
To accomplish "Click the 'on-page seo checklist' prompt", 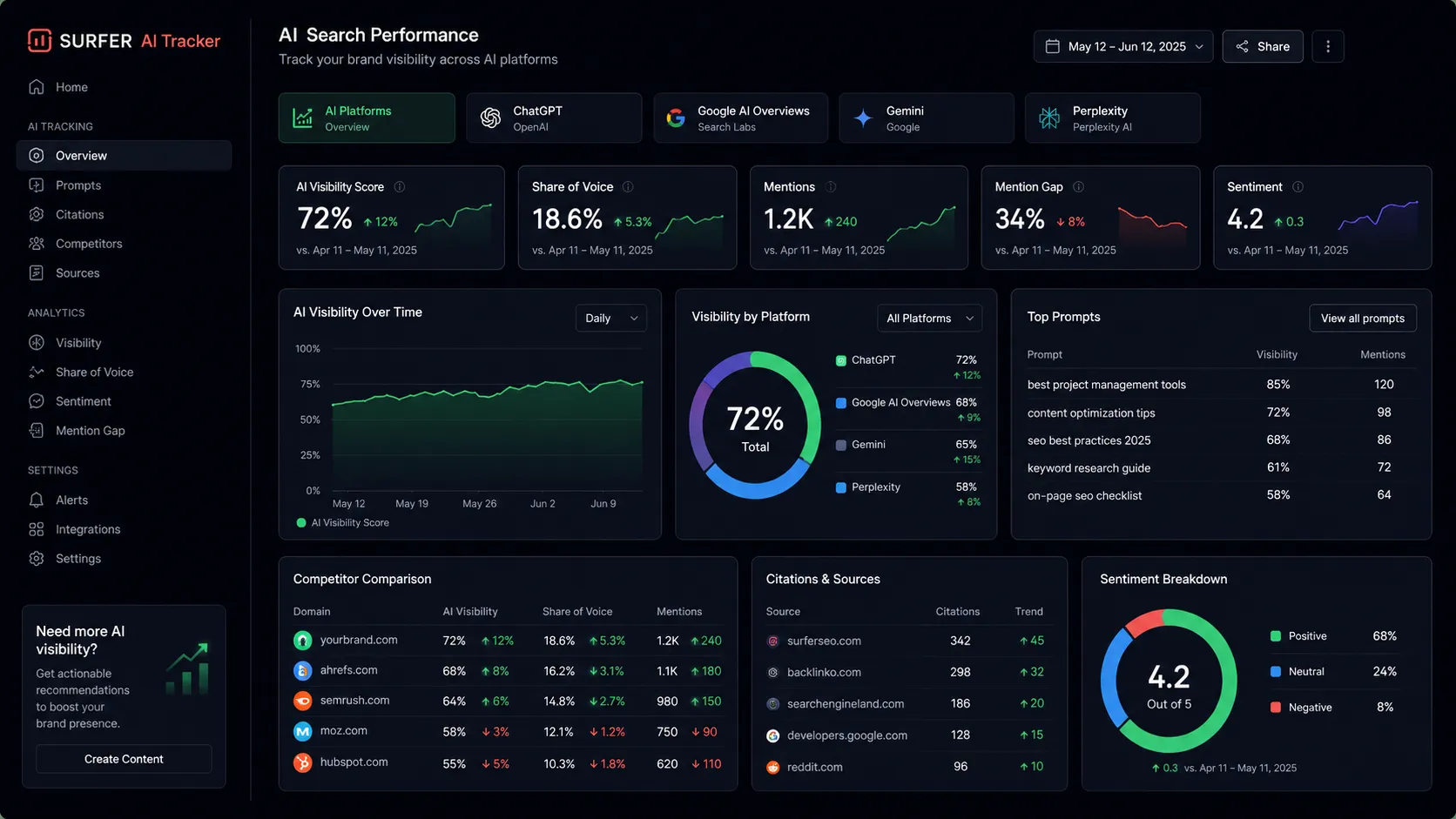I will coord(1084,496).
